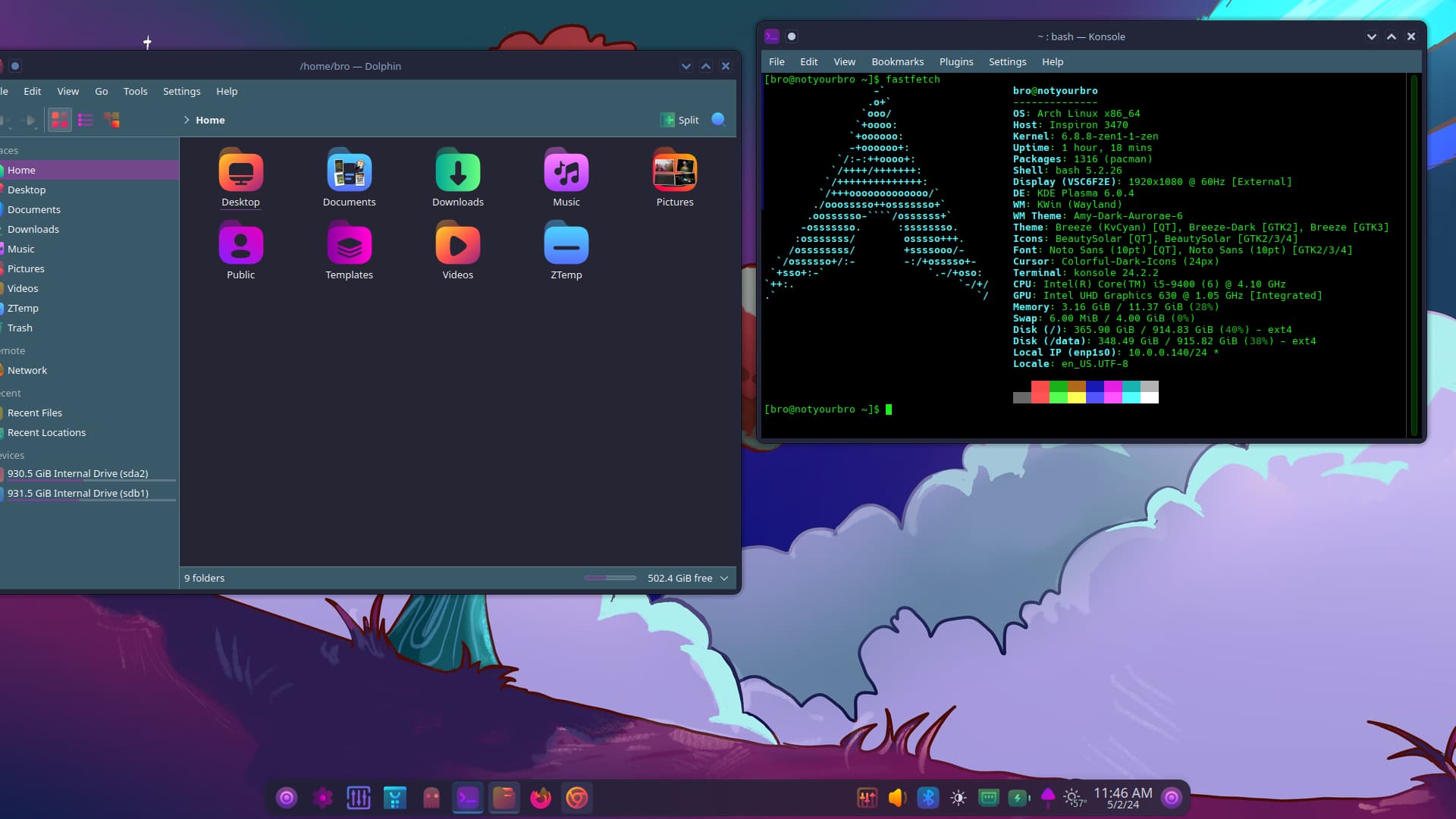Open the Go menu in Dolphin
This screenshot has width=1456, height=819.
pyautogui.click(x=102, y=91)
